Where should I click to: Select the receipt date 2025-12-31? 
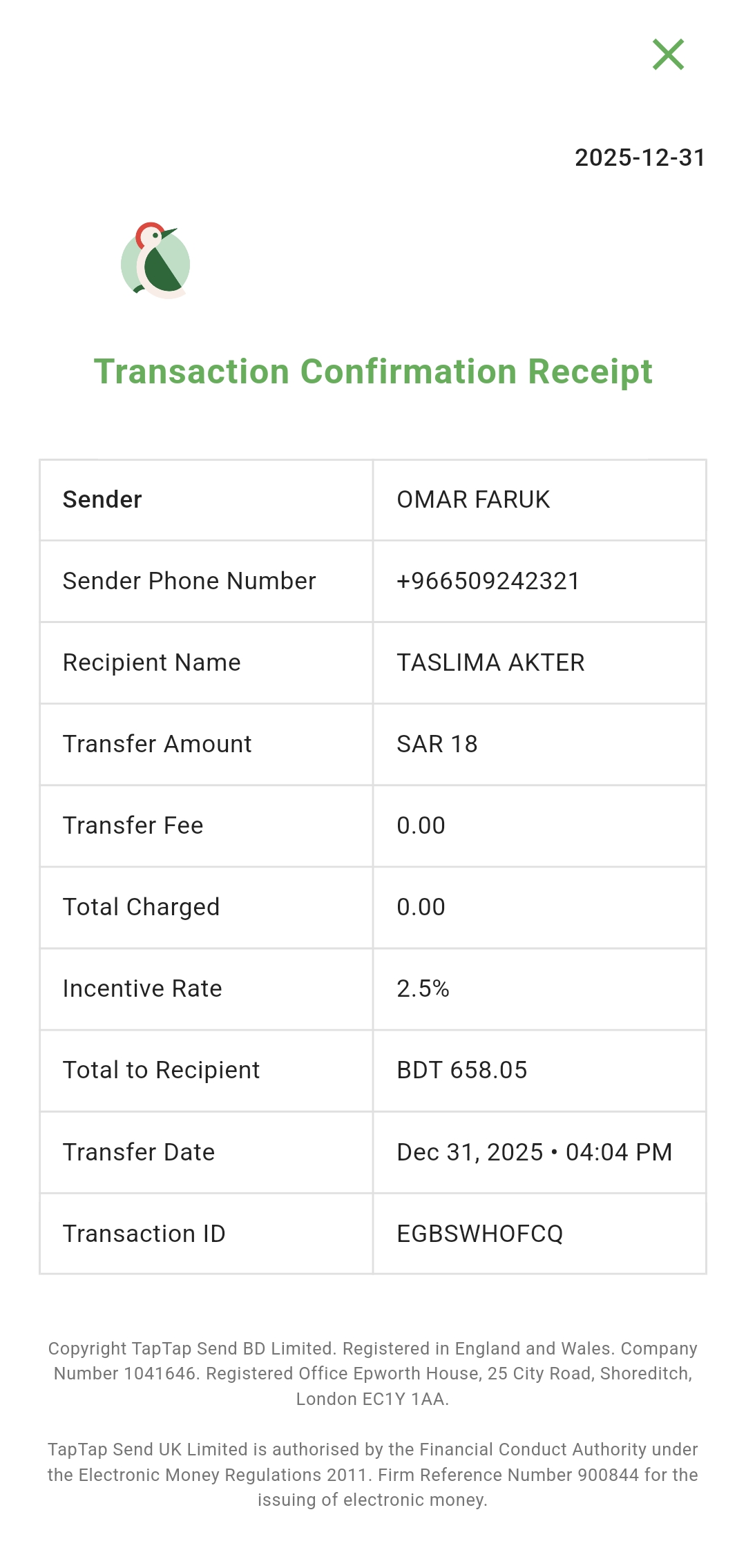640,157
